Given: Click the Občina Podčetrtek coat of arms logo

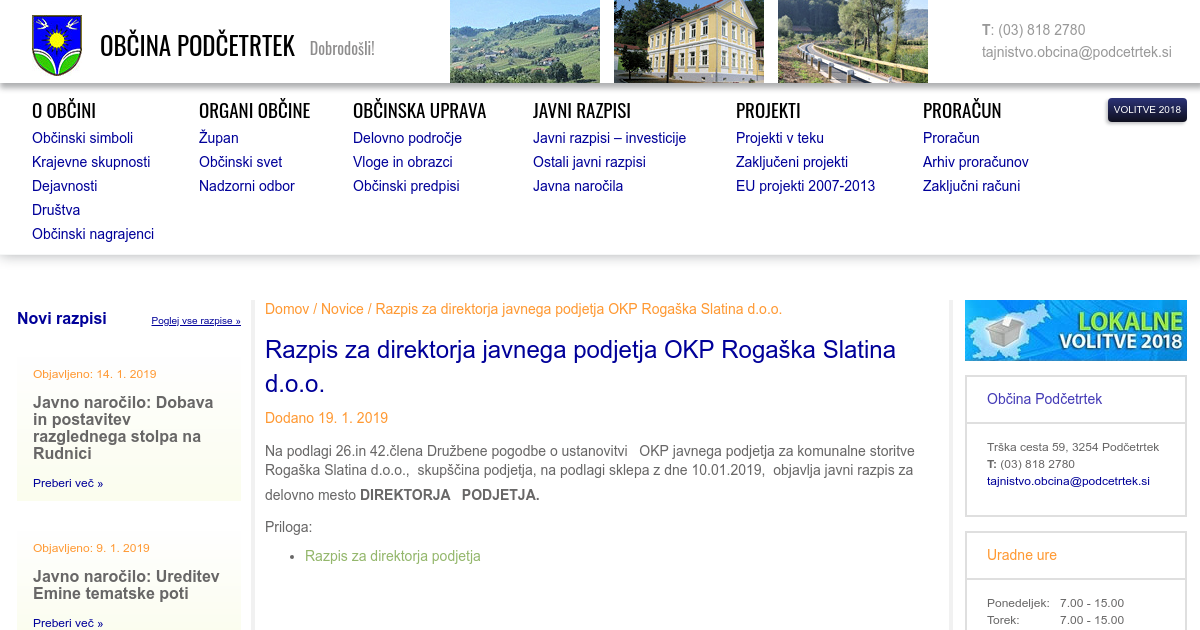Looking at the screenshot, I should [x=57, y=45].
